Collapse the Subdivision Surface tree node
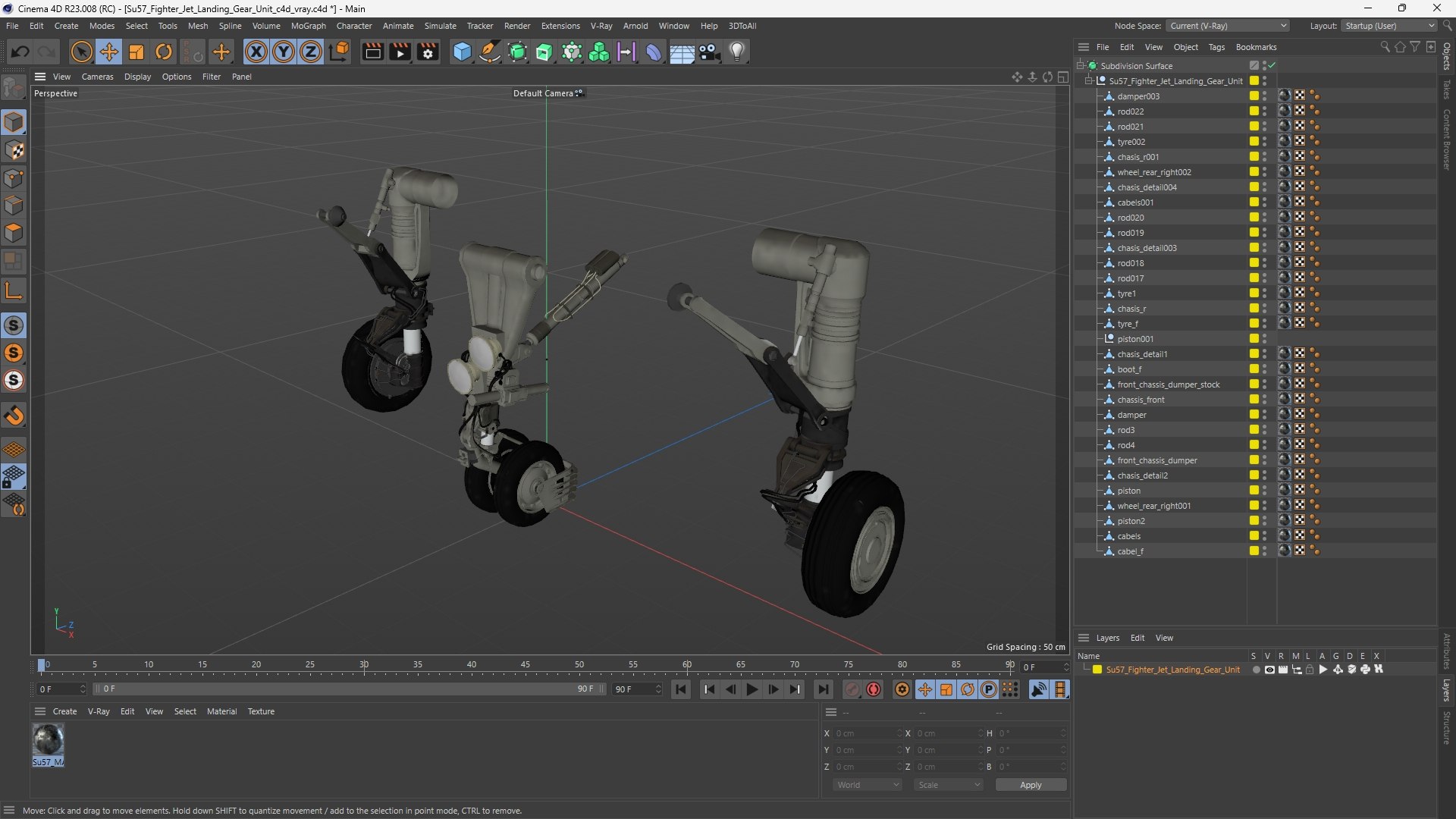This screenshot has height=819, width=1456. [x=1081, y=66]
